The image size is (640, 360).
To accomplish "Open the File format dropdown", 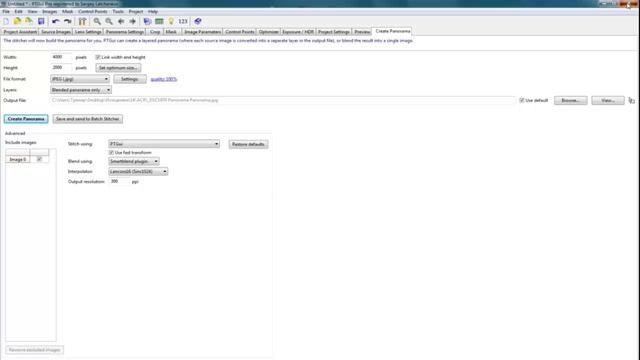I will pyautogui.click(x=80, y=79).
